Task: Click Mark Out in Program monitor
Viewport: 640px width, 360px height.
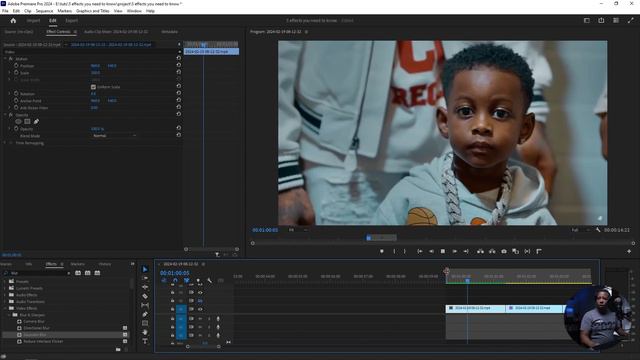Action: pos(405,251)
